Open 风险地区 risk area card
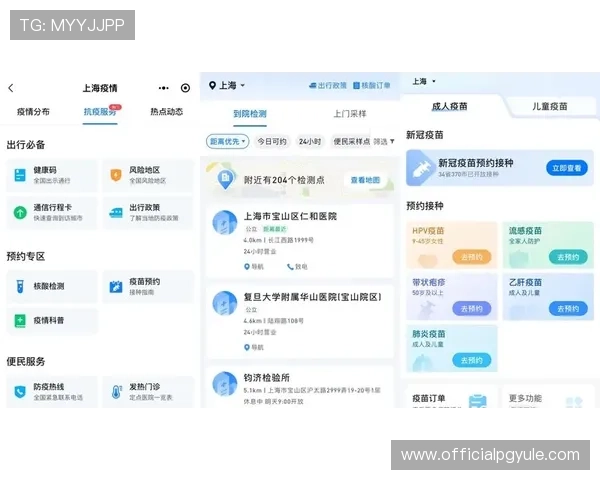The width and height of the screenshot is (600, 480). pyautogui.click(x=148, y=175)
